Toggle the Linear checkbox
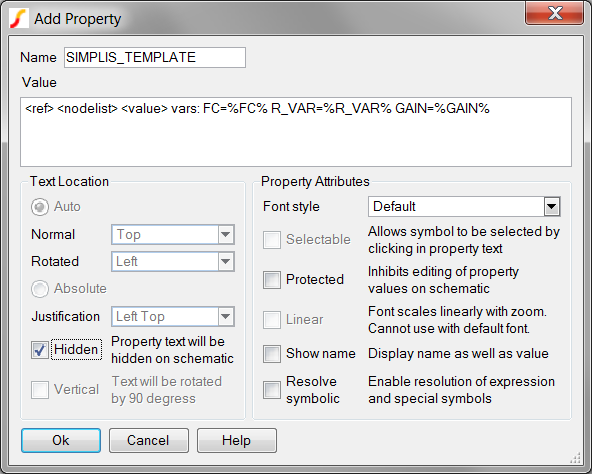The height and width of the screenshot is (474, 592). (272, 320)
